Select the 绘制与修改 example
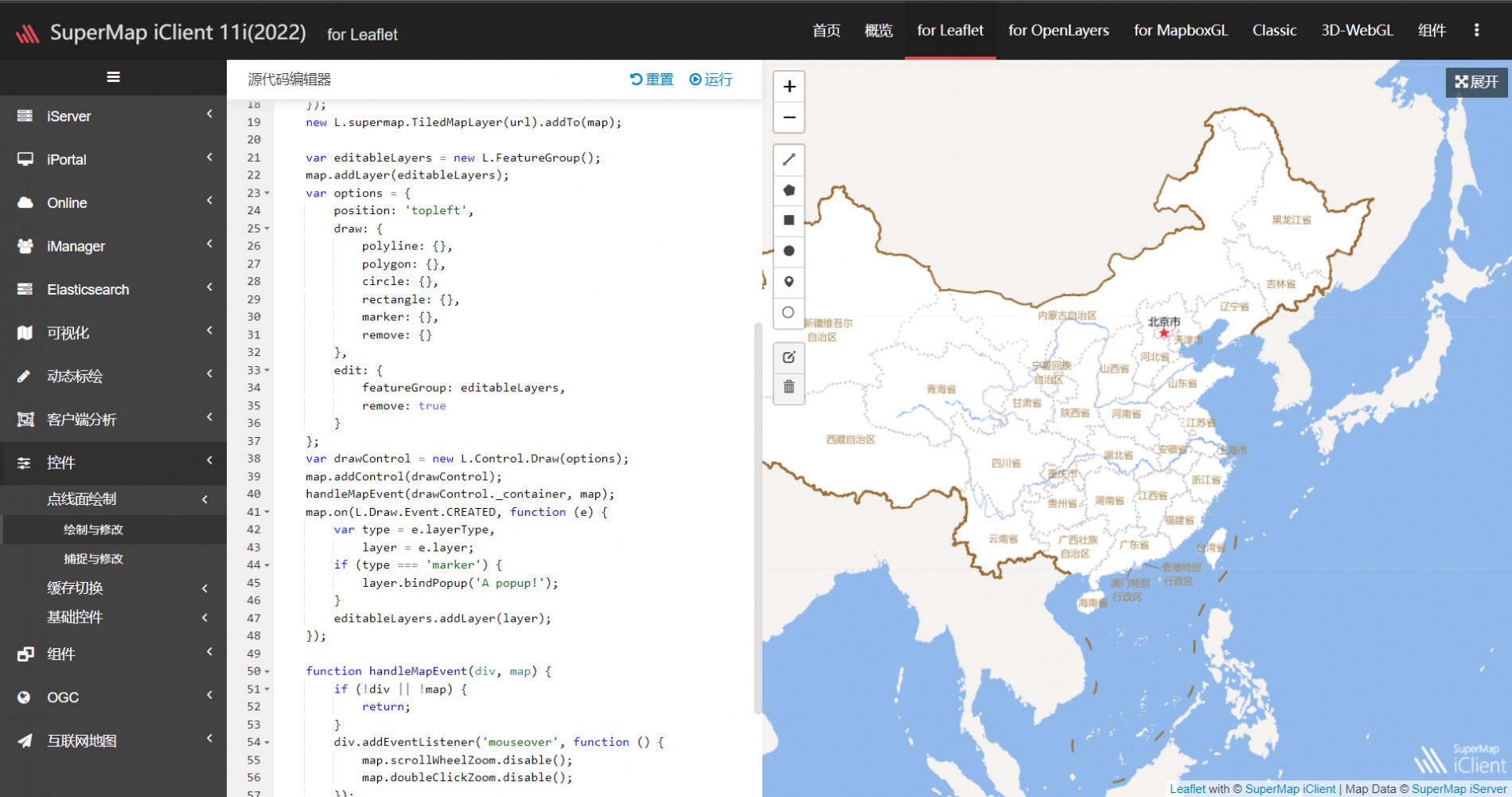Viewport: 1512px width, 797px height. [94, 529]
